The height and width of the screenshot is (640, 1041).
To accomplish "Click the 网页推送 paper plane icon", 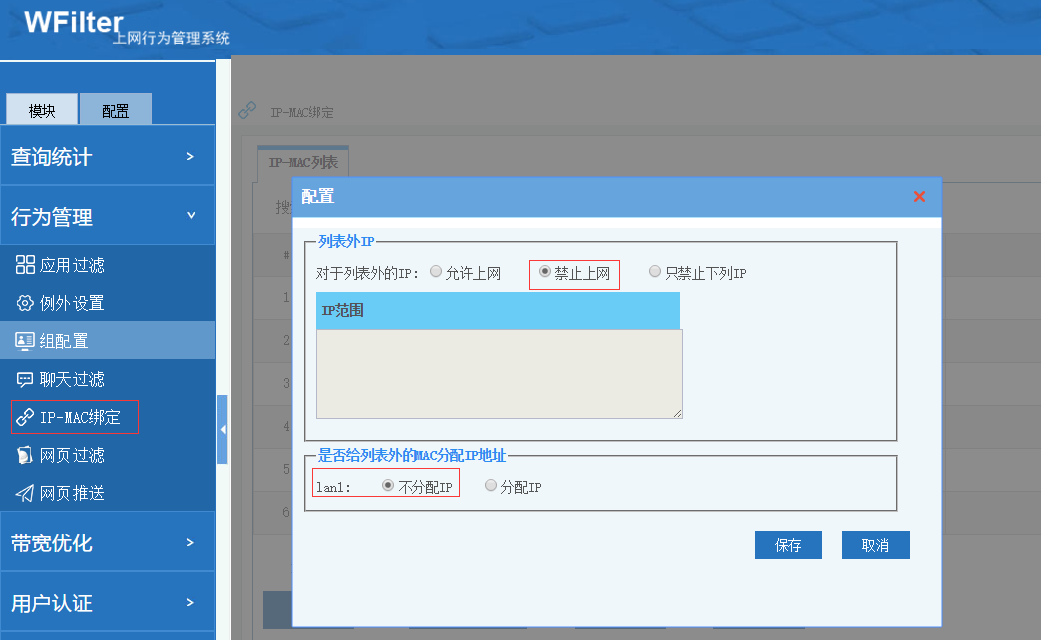I will click(25, 493).
